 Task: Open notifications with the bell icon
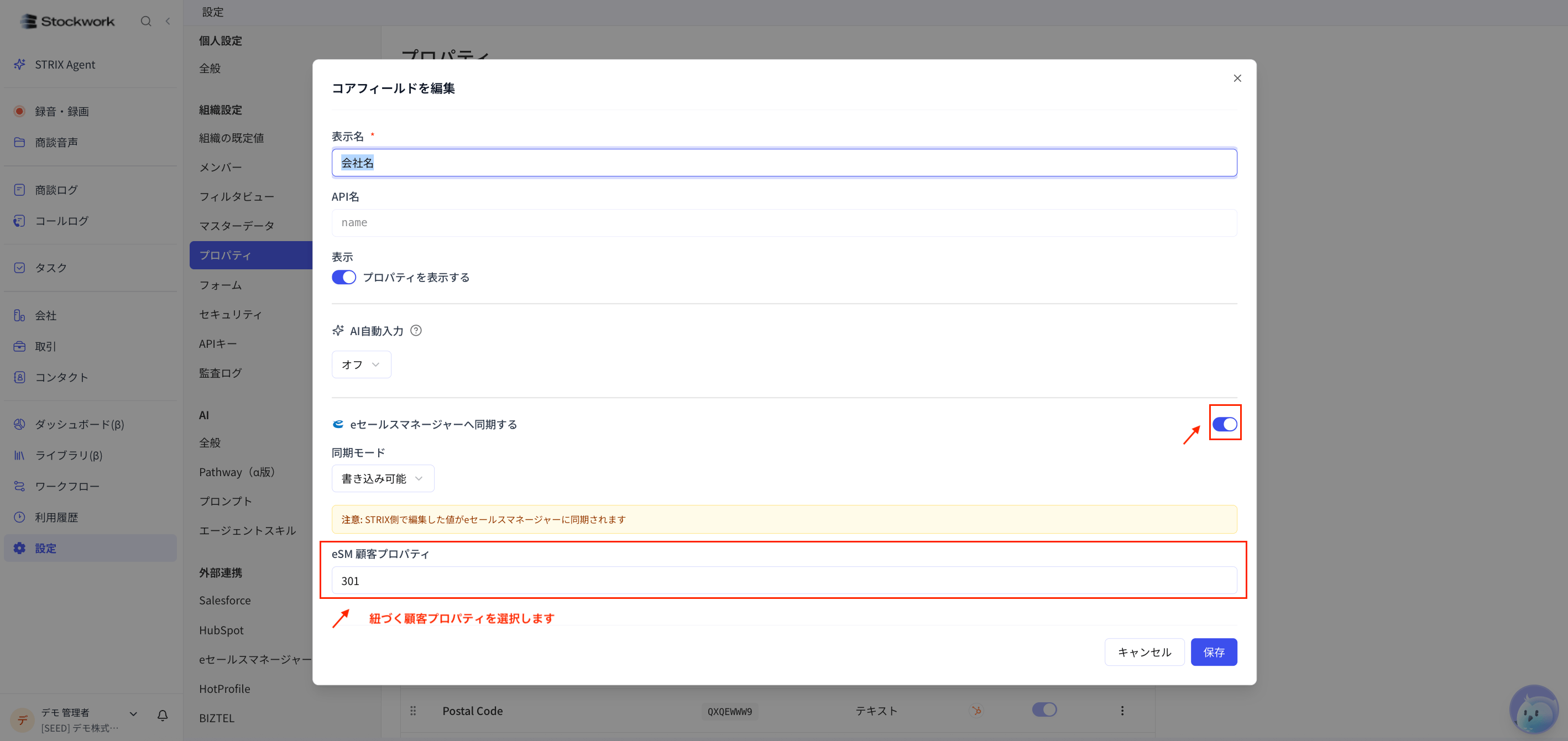(163, 716)
